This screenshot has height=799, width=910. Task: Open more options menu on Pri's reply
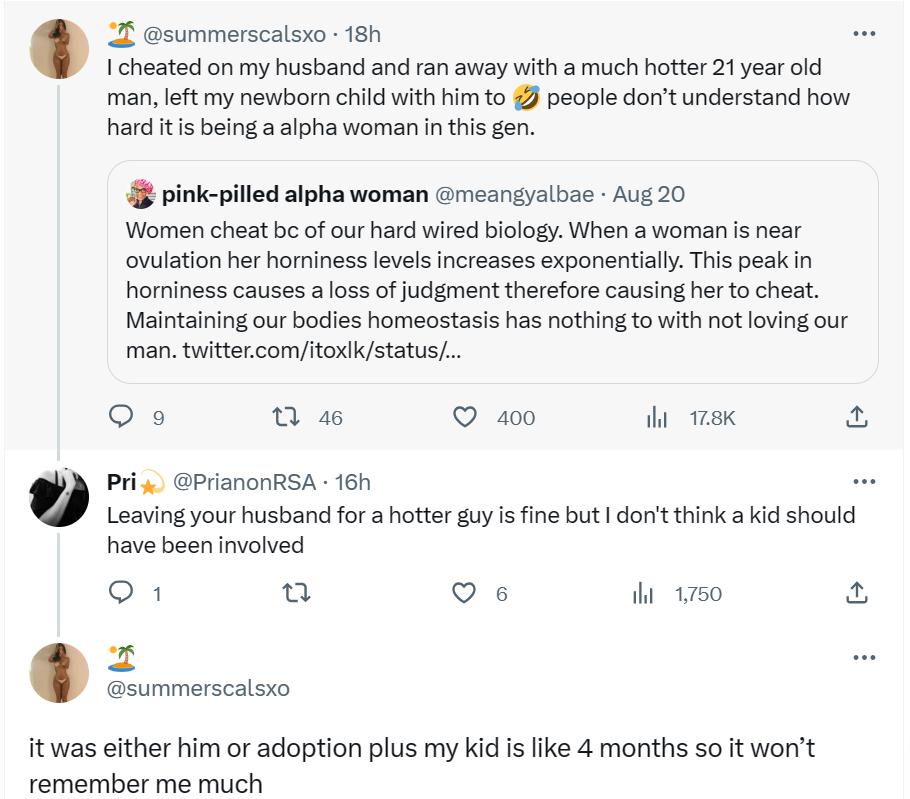pyautogui.click(x=864, y=481)
